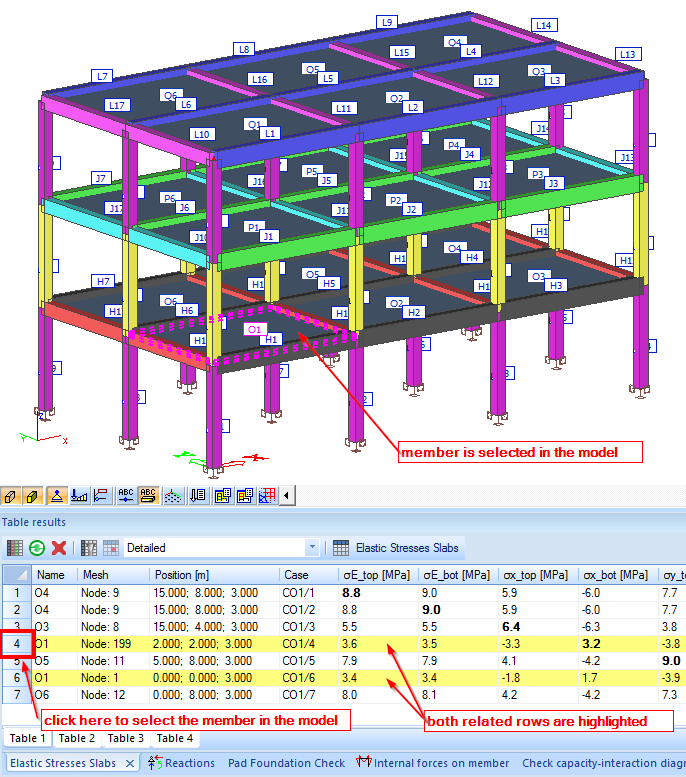Open the Reactions tab
Viewport: 686px width, 777px height.
coord(180,763)
